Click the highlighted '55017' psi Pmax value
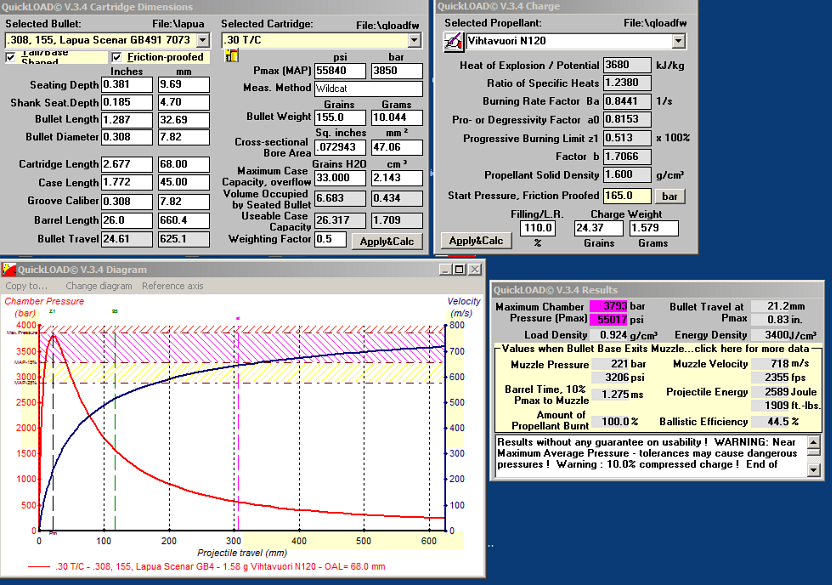832x585 pixels. tap(609, 320)
